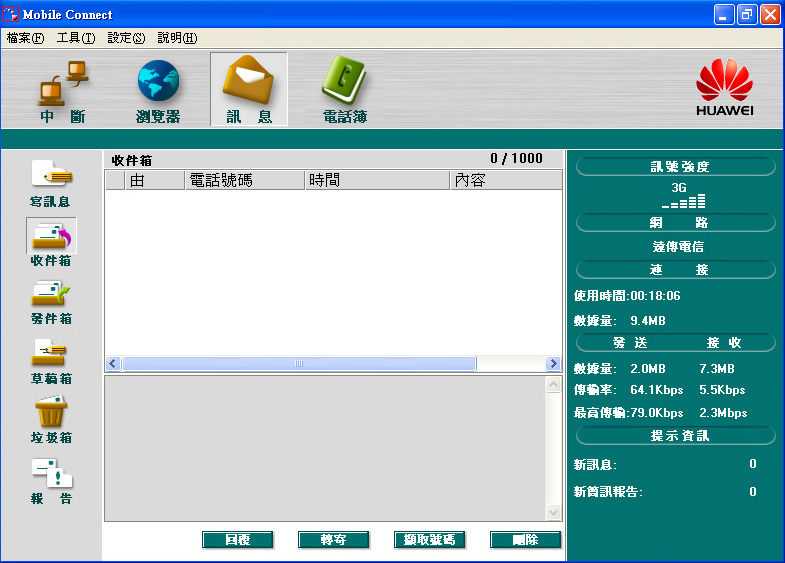Click the 使用時間:00:18:06 text
785x563 pixels.
click(627, 296)
